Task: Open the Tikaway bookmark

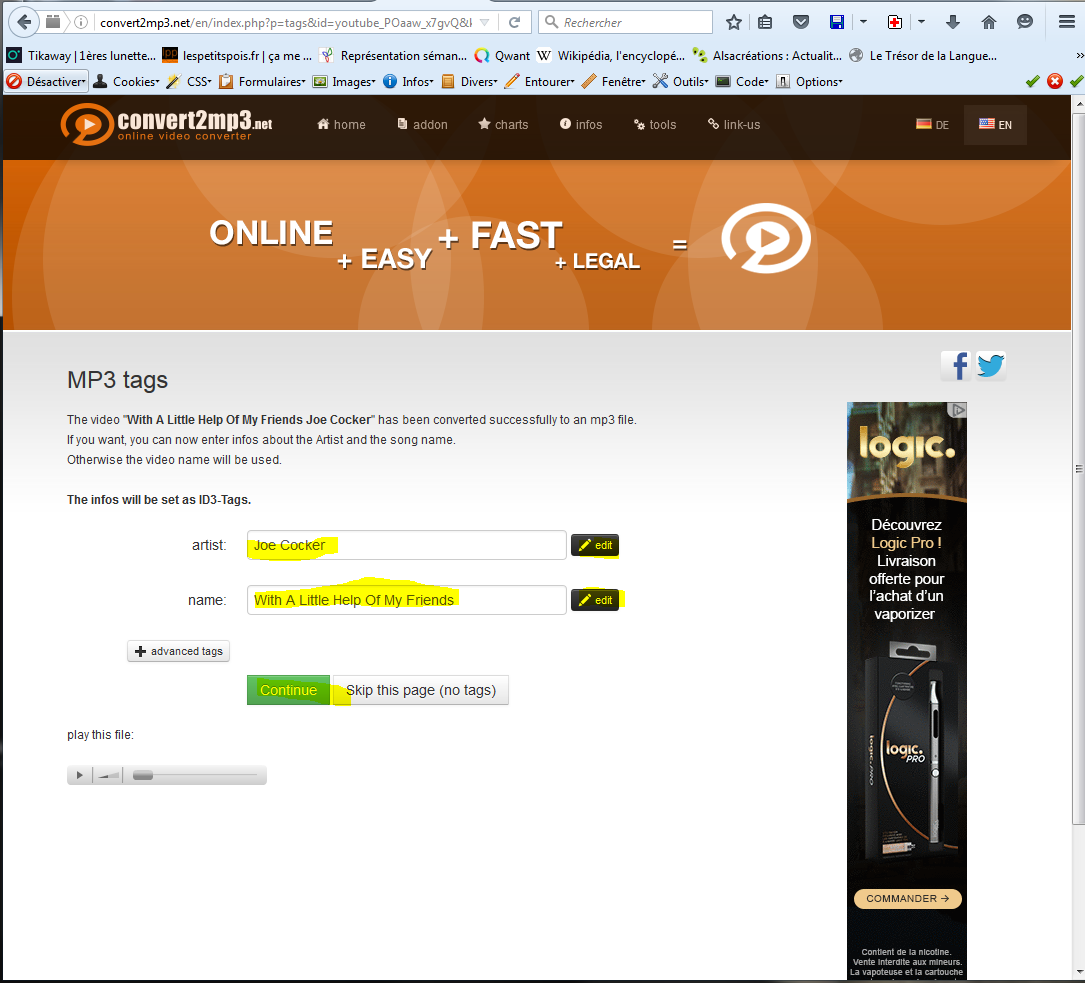Action: point(81,55)
